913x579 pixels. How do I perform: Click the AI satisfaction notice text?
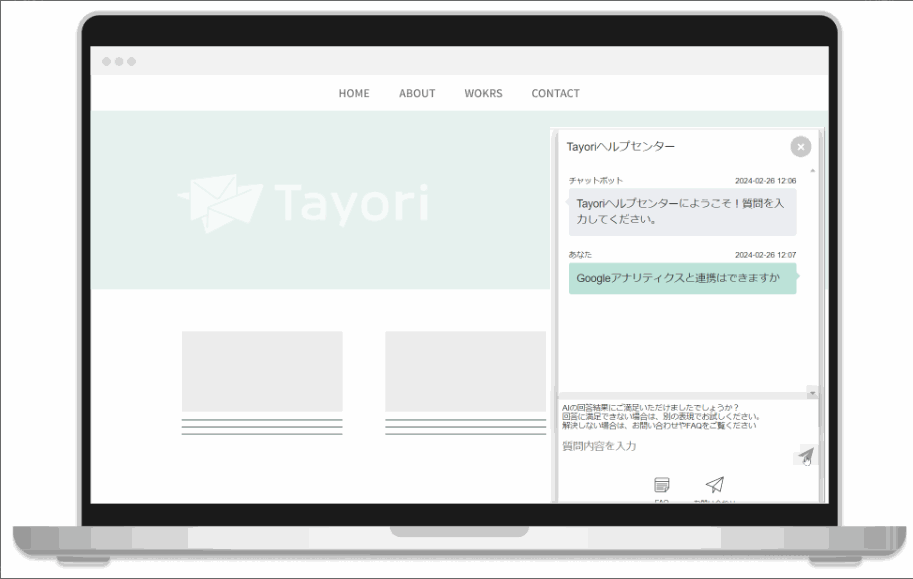coord(660,416)
